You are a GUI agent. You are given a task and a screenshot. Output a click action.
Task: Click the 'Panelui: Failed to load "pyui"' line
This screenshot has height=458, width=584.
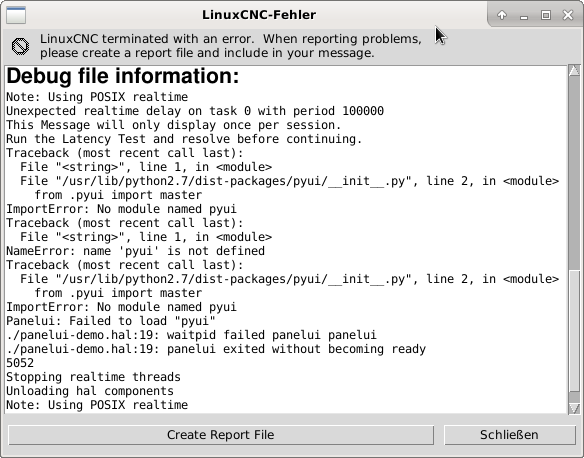[111, 321]
